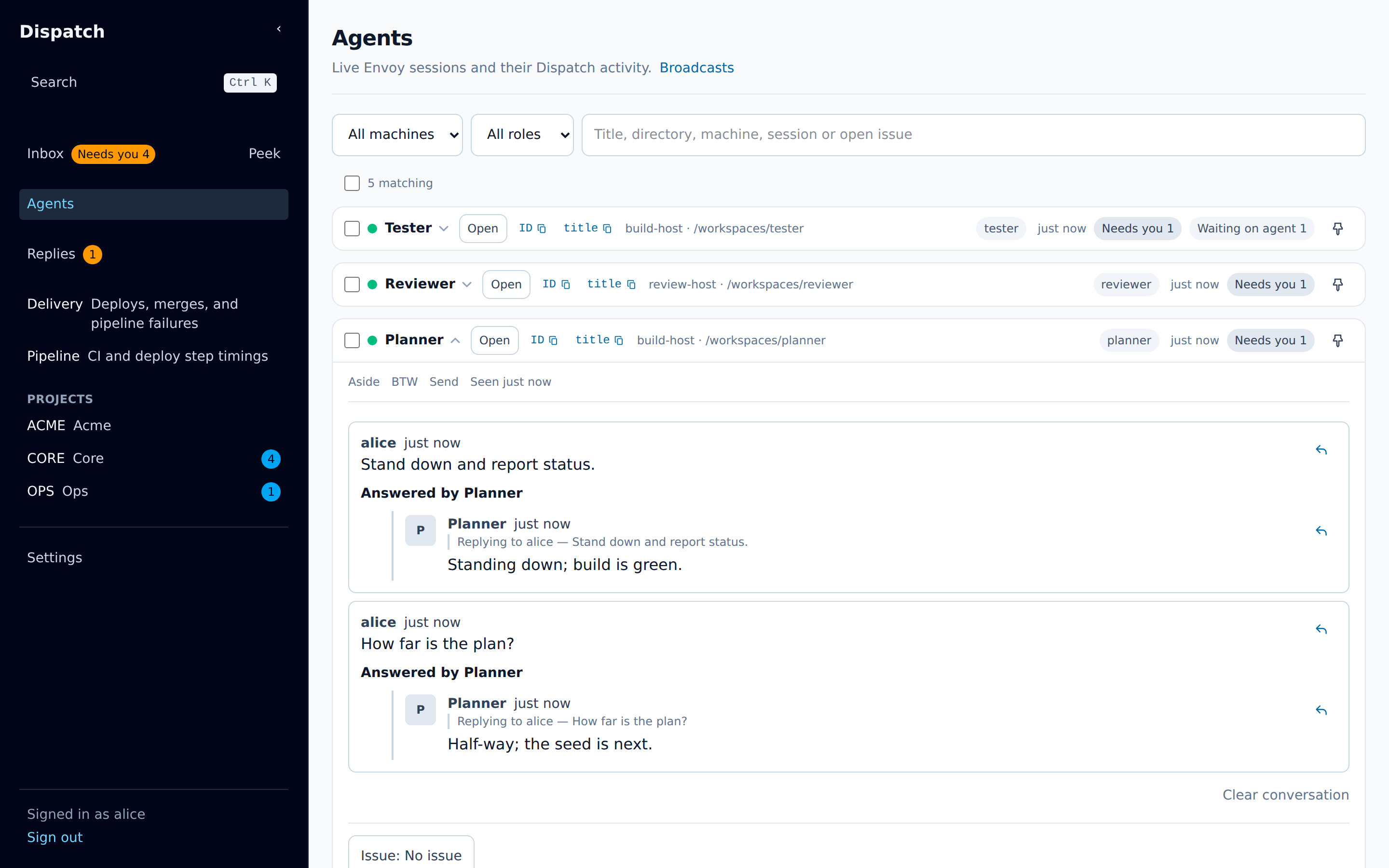The image size is (1389, 868).
Task: Select all 5 matching agents checkbox
Action: (352, 183)
